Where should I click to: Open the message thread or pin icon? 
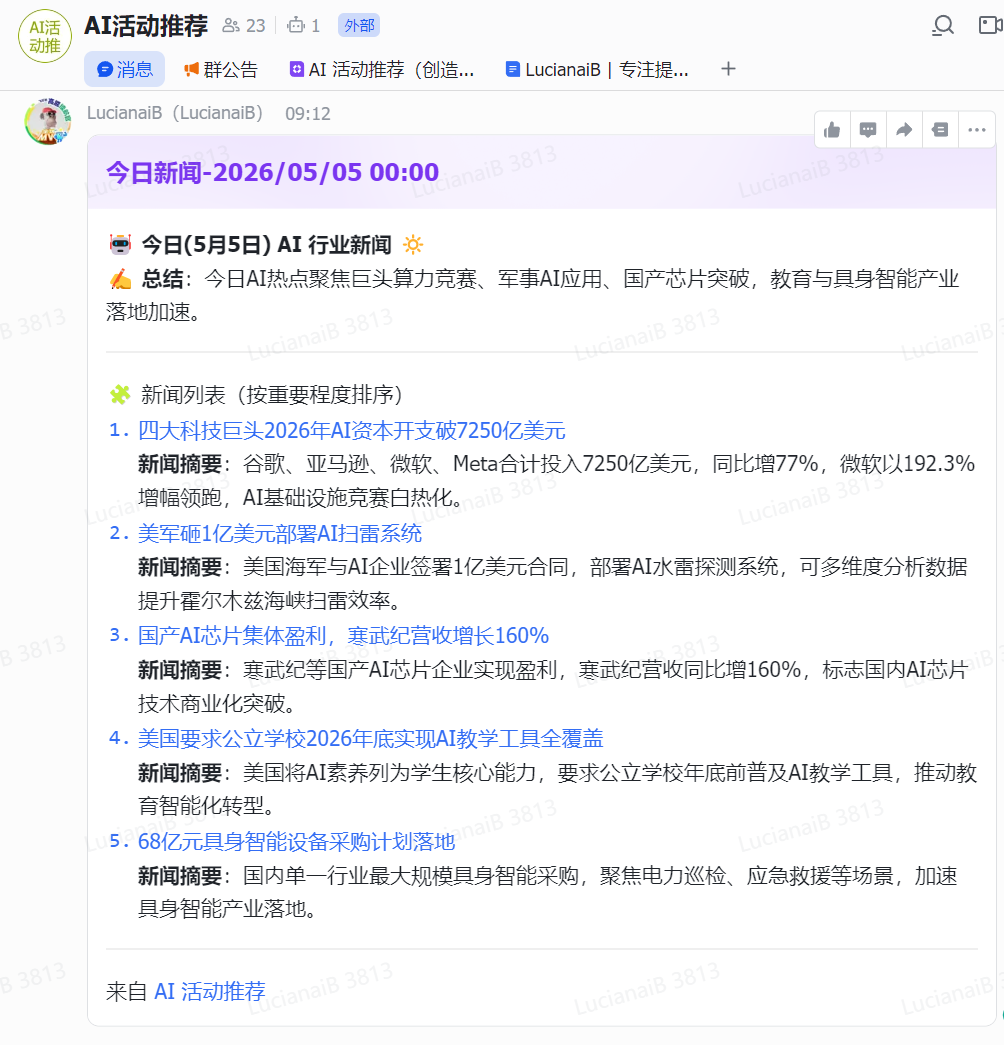coord(940,130)
